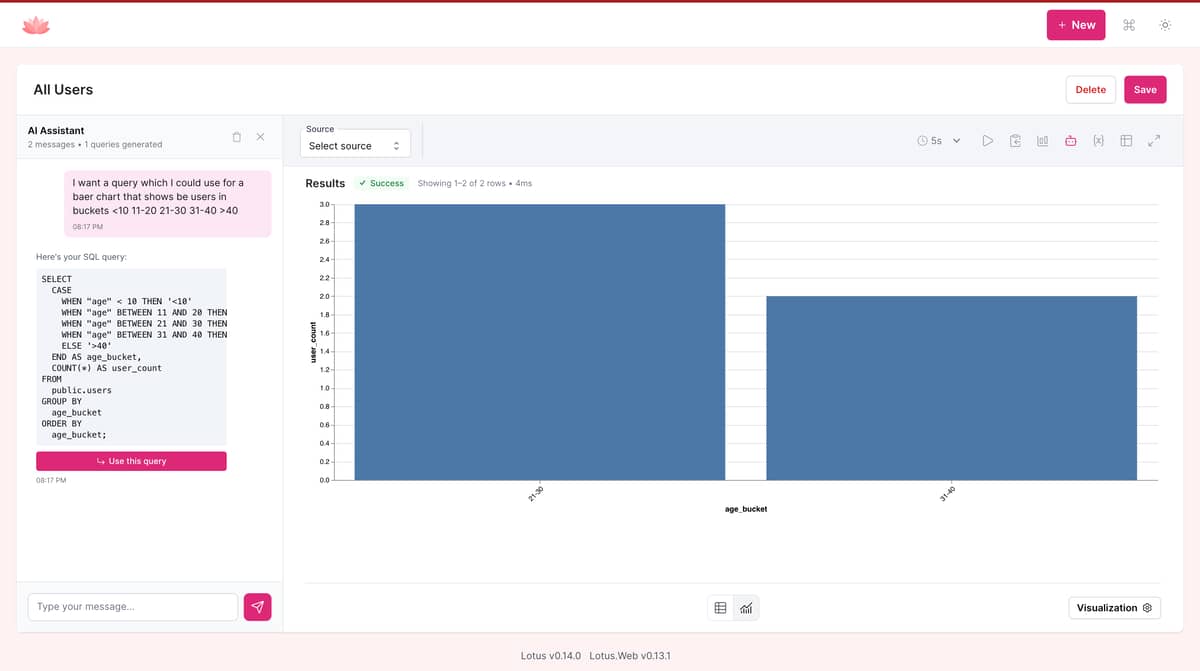Run the query with the play icon
The height and width of the screenshot is (671, 1200).
[987, 141]
